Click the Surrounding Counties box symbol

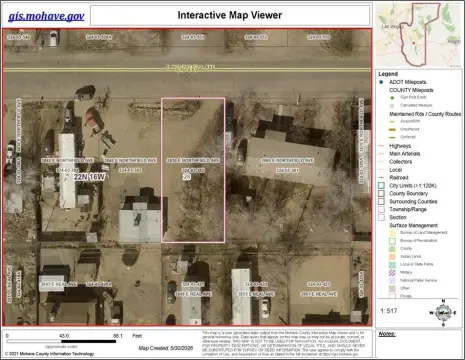click(382, 202)
